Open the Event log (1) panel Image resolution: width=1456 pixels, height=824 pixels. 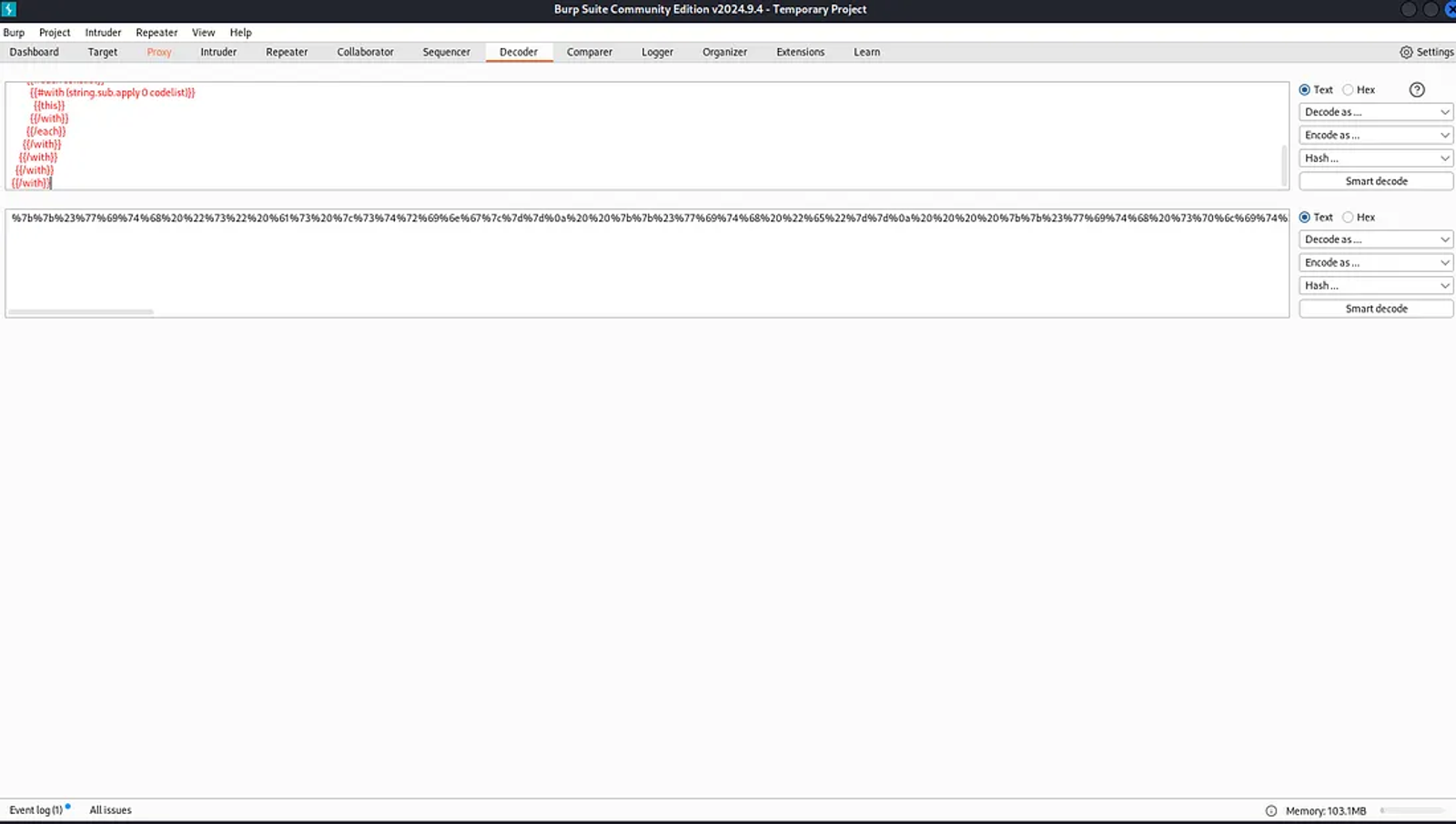35,810
